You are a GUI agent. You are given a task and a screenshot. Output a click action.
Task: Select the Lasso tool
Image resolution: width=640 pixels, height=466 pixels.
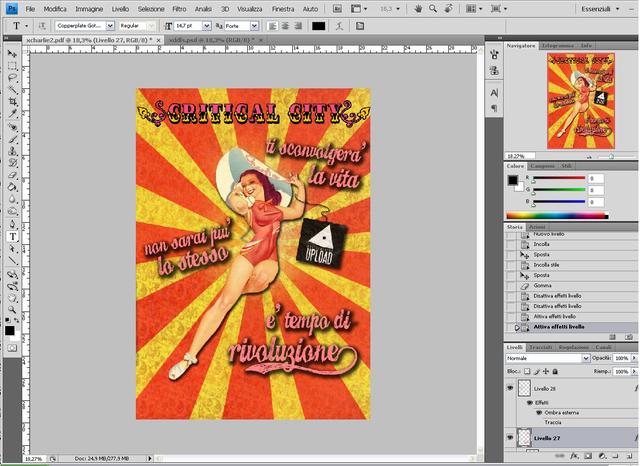click(x=12, y=78)
